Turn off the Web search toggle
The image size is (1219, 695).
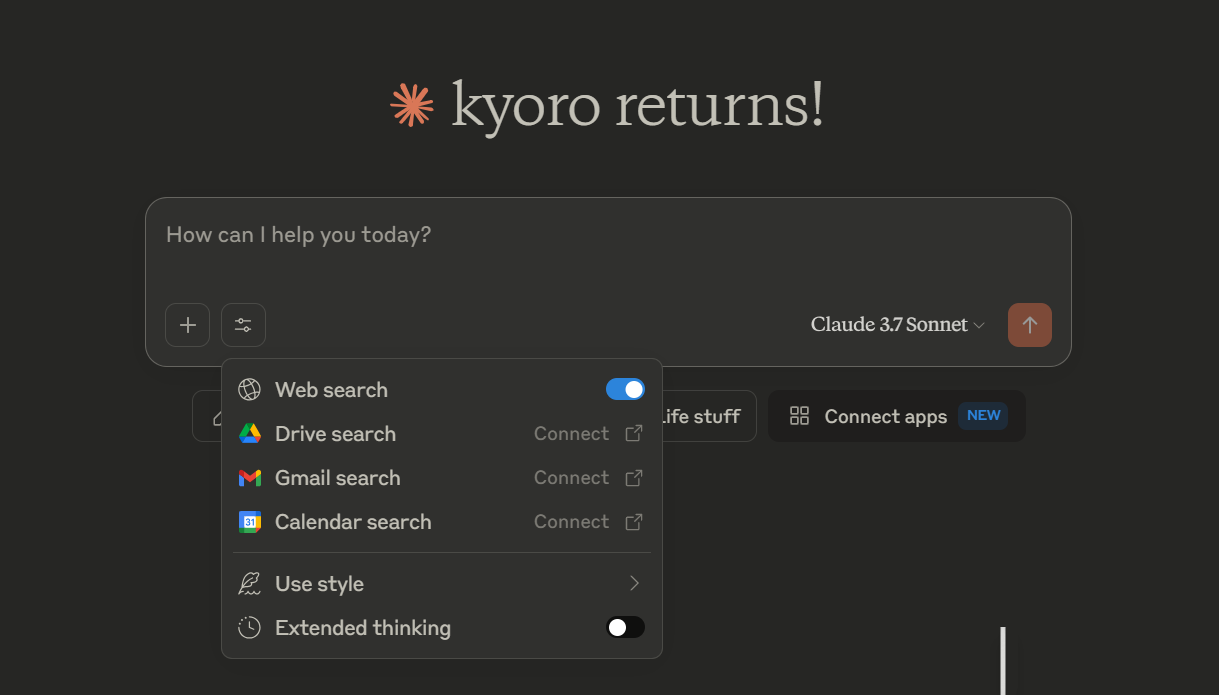(625, 390)
